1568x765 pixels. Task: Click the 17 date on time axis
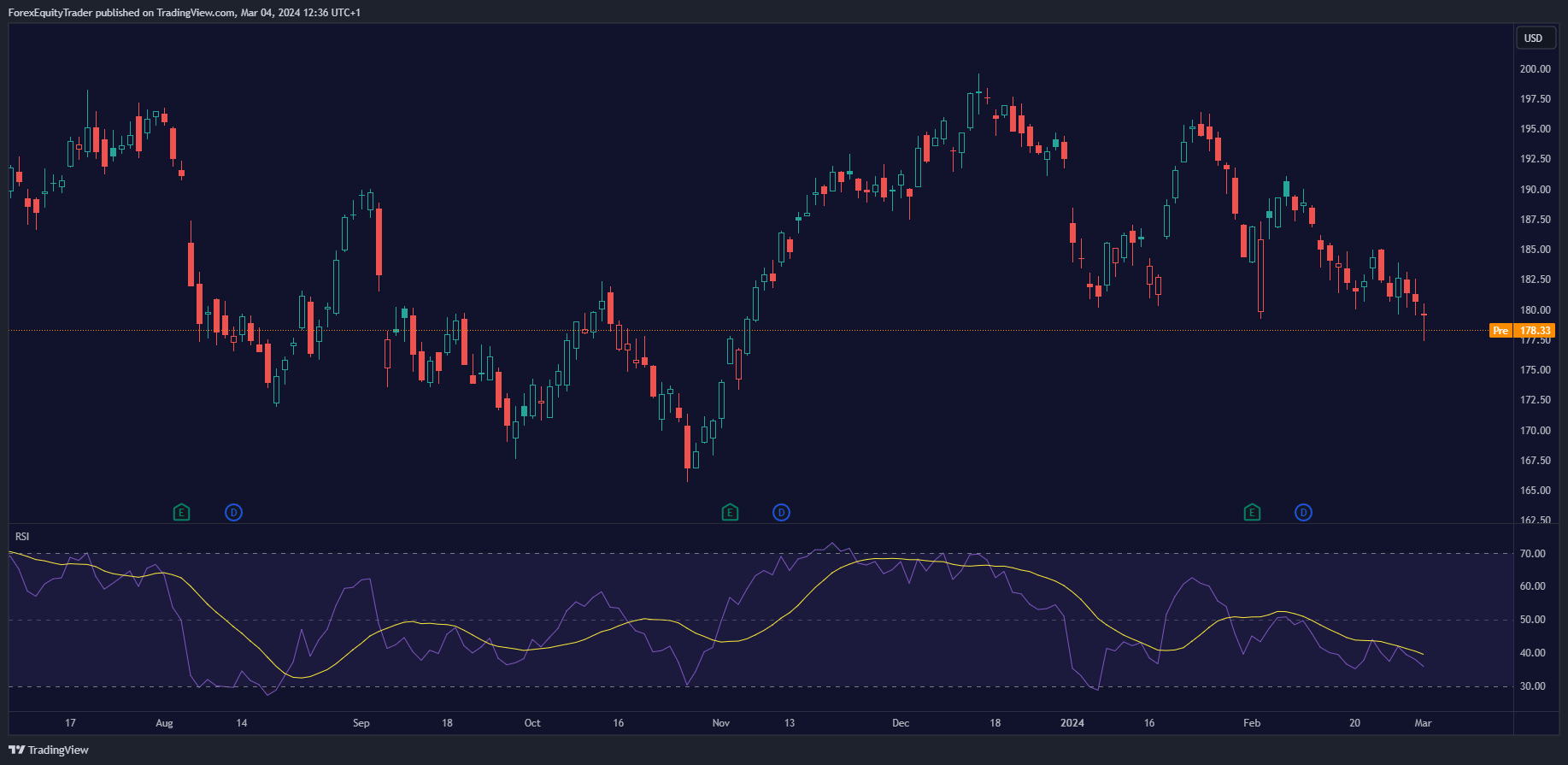click(x=70, y=723)
